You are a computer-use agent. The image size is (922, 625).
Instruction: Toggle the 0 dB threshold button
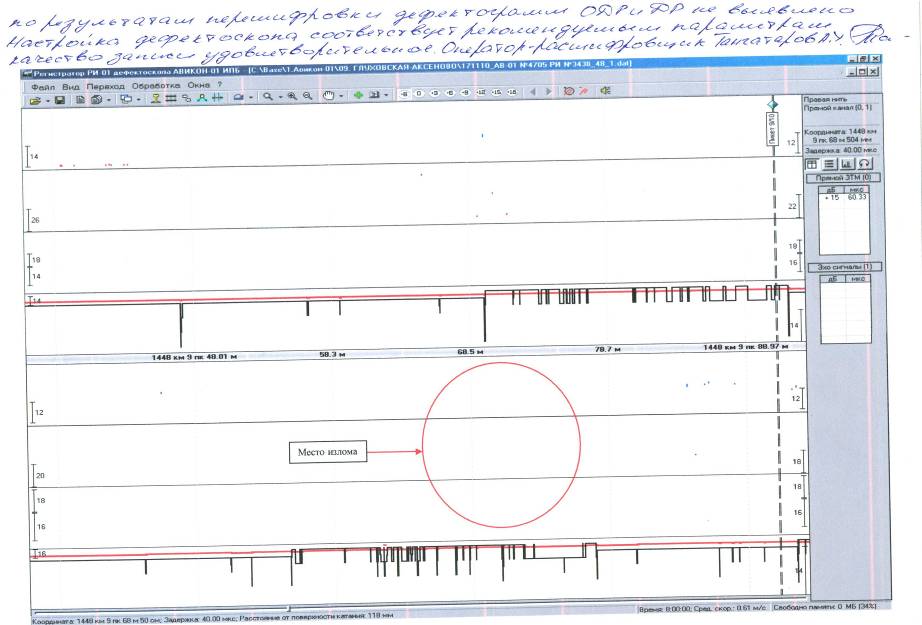point(419,92)
